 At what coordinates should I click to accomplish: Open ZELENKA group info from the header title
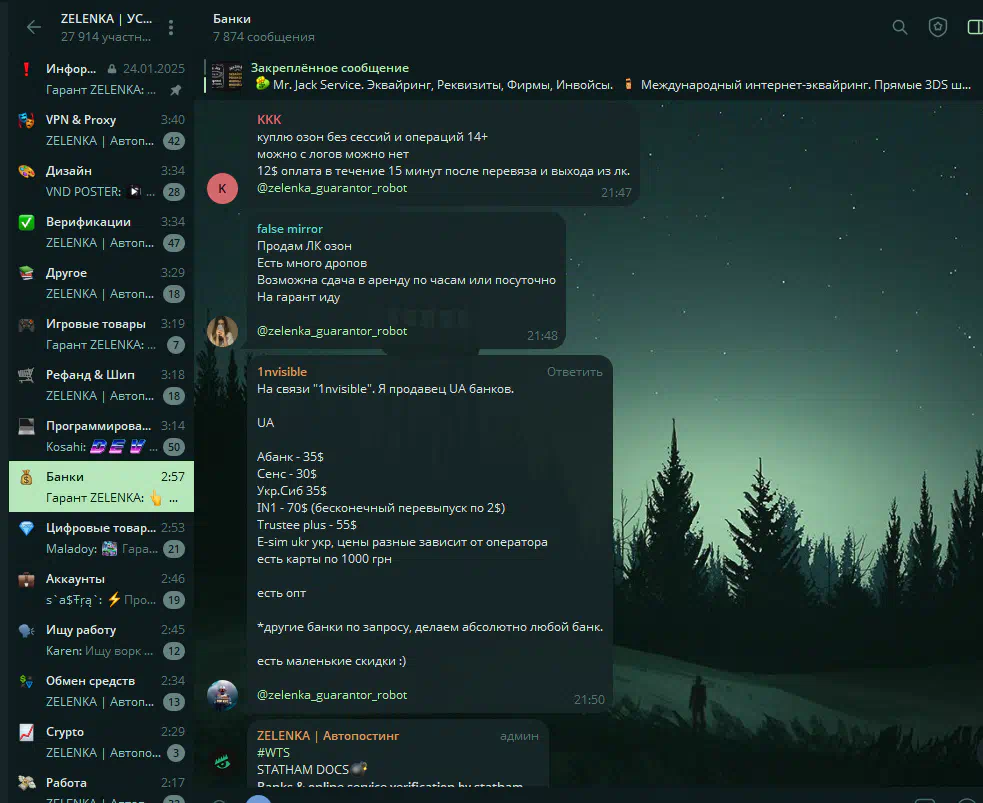tap(106, 19)
